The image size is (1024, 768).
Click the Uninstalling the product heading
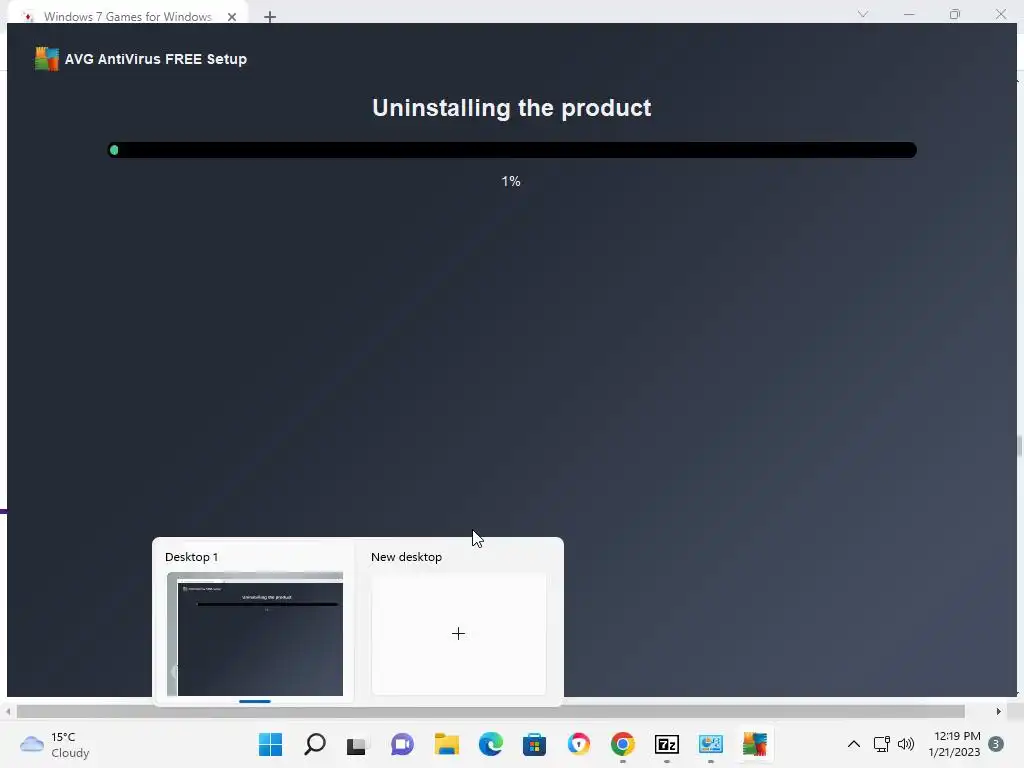click(x=511, y=108)
